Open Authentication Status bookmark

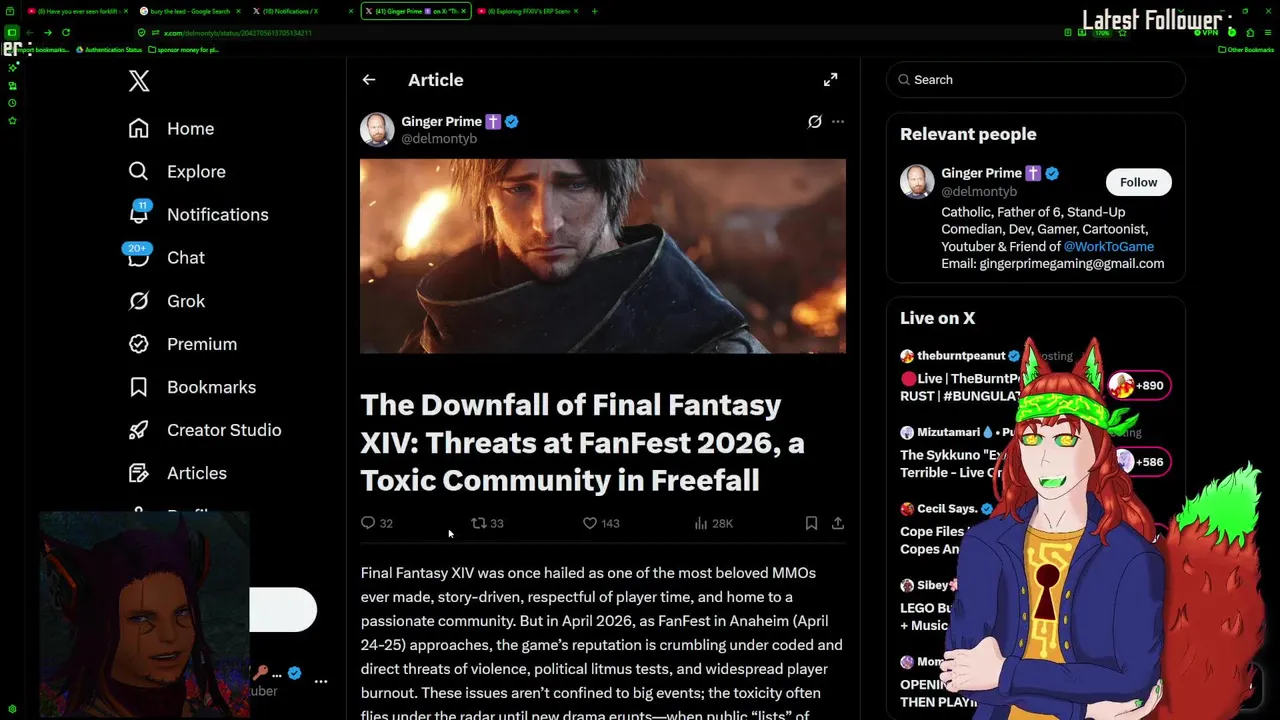(x=109, y=50)
